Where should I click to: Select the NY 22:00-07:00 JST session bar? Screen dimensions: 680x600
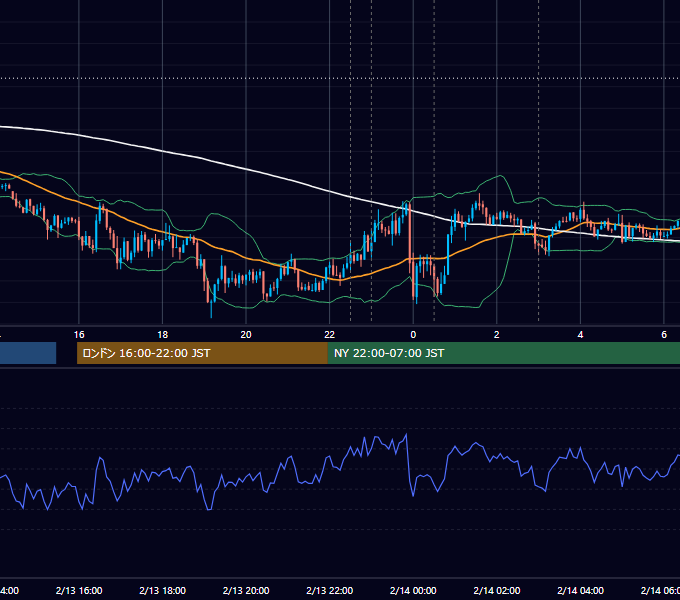click(503, 353)
